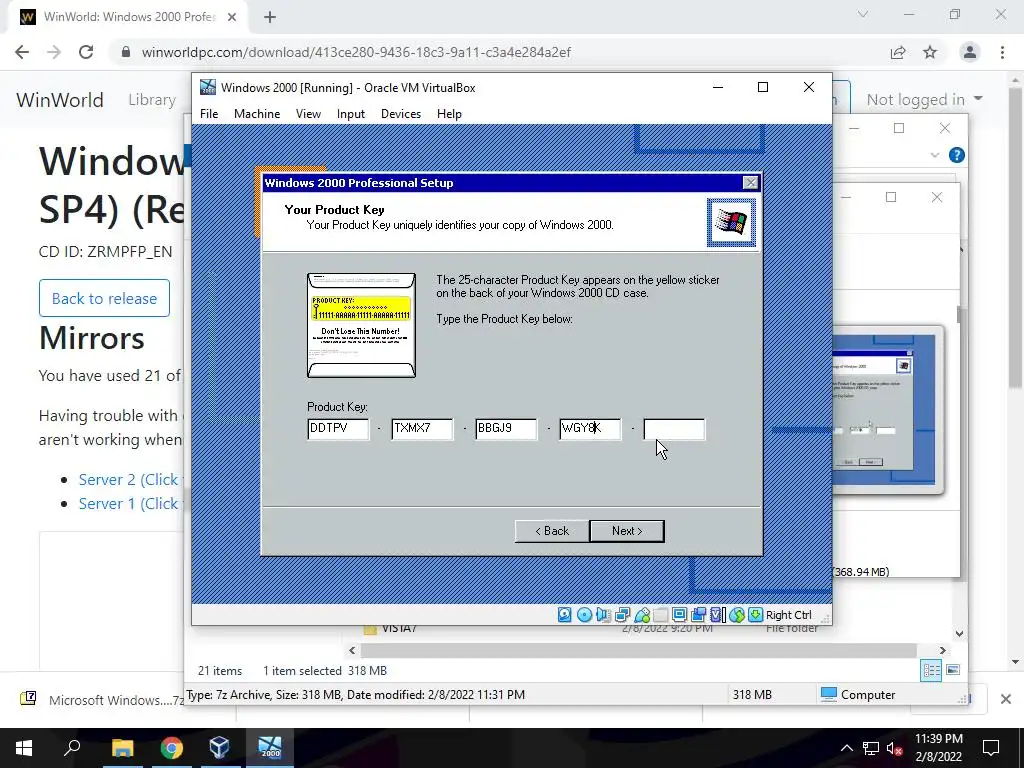Screen dimensions: 1024x768
Task: Click the optical disk drive indicator
Action: click(x=584, y=615)
